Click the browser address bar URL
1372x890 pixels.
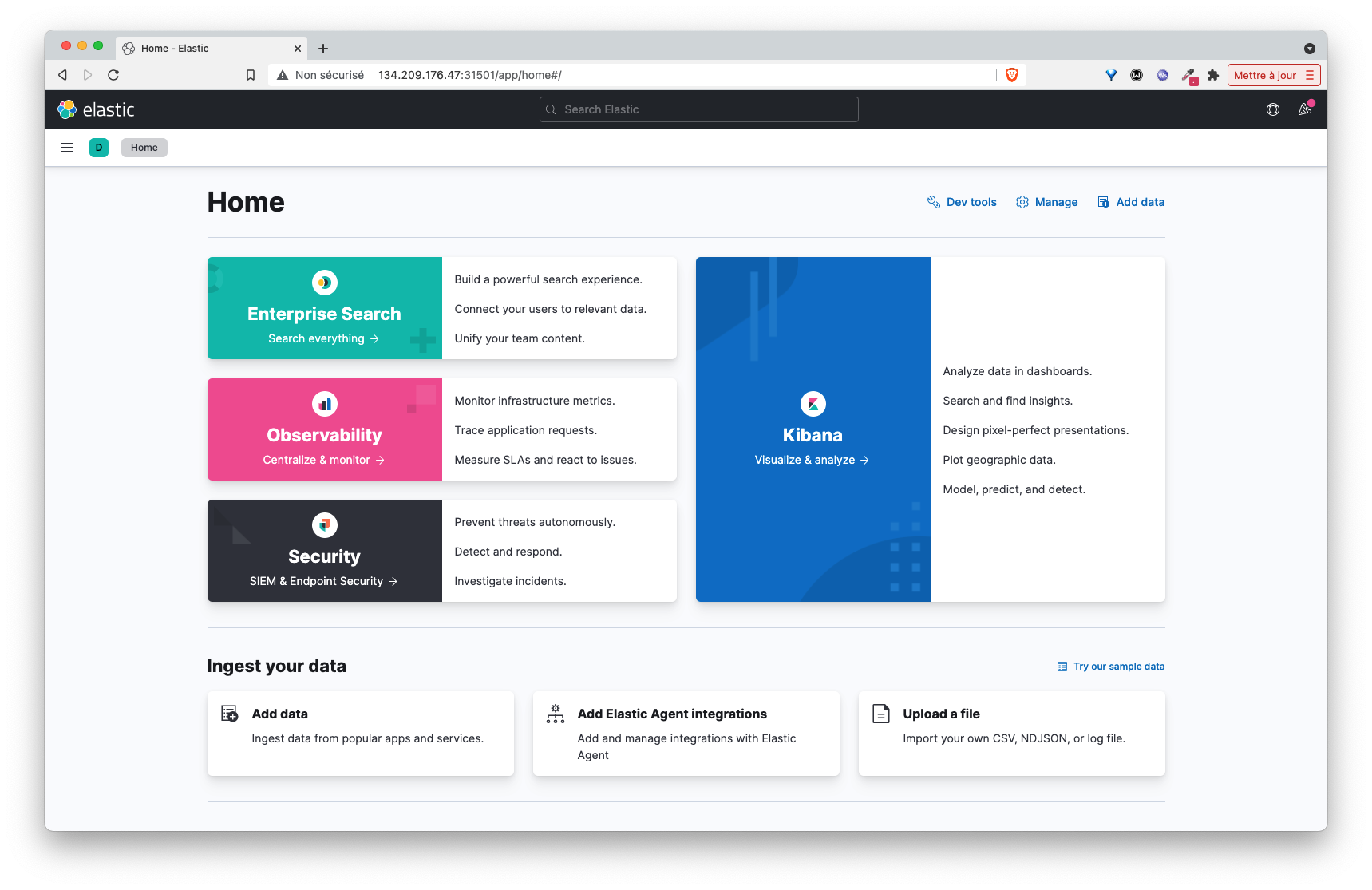click(x=470, y=75)
